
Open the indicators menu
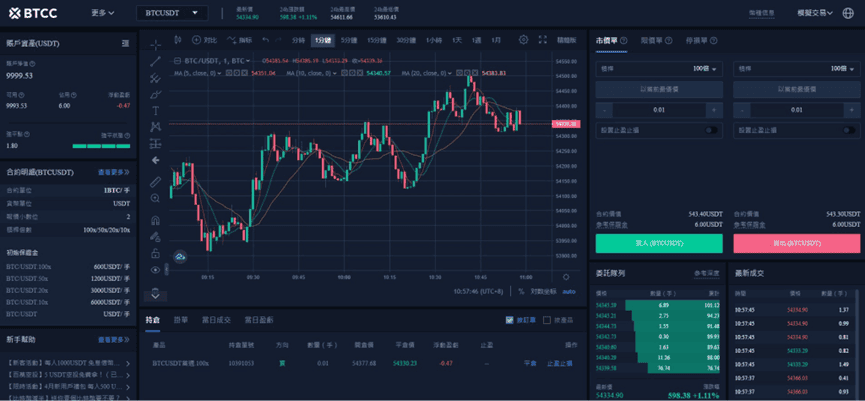point(239,40)
